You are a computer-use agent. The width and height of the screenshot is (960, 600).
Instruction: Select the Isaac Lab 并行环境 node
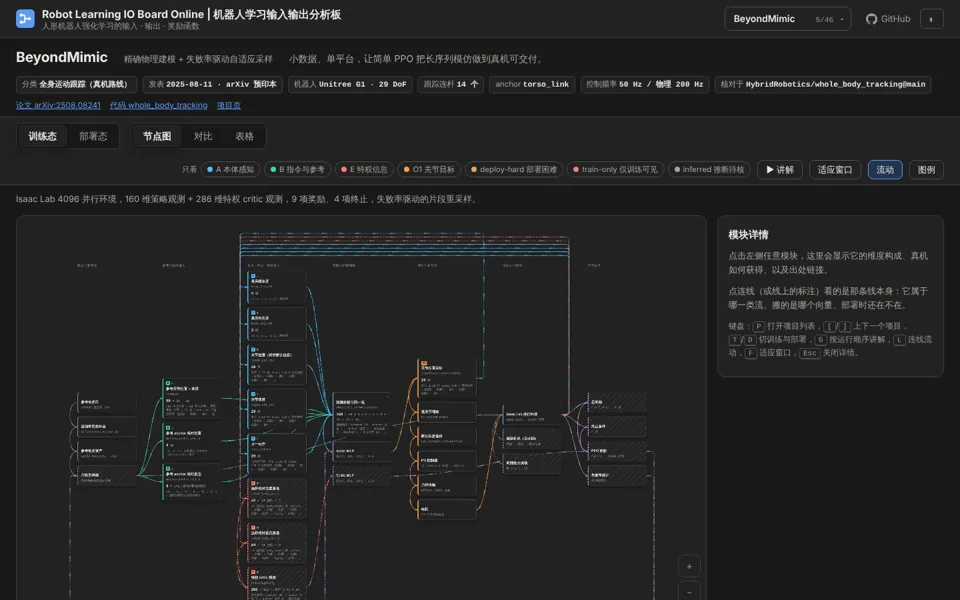point(532,415)
